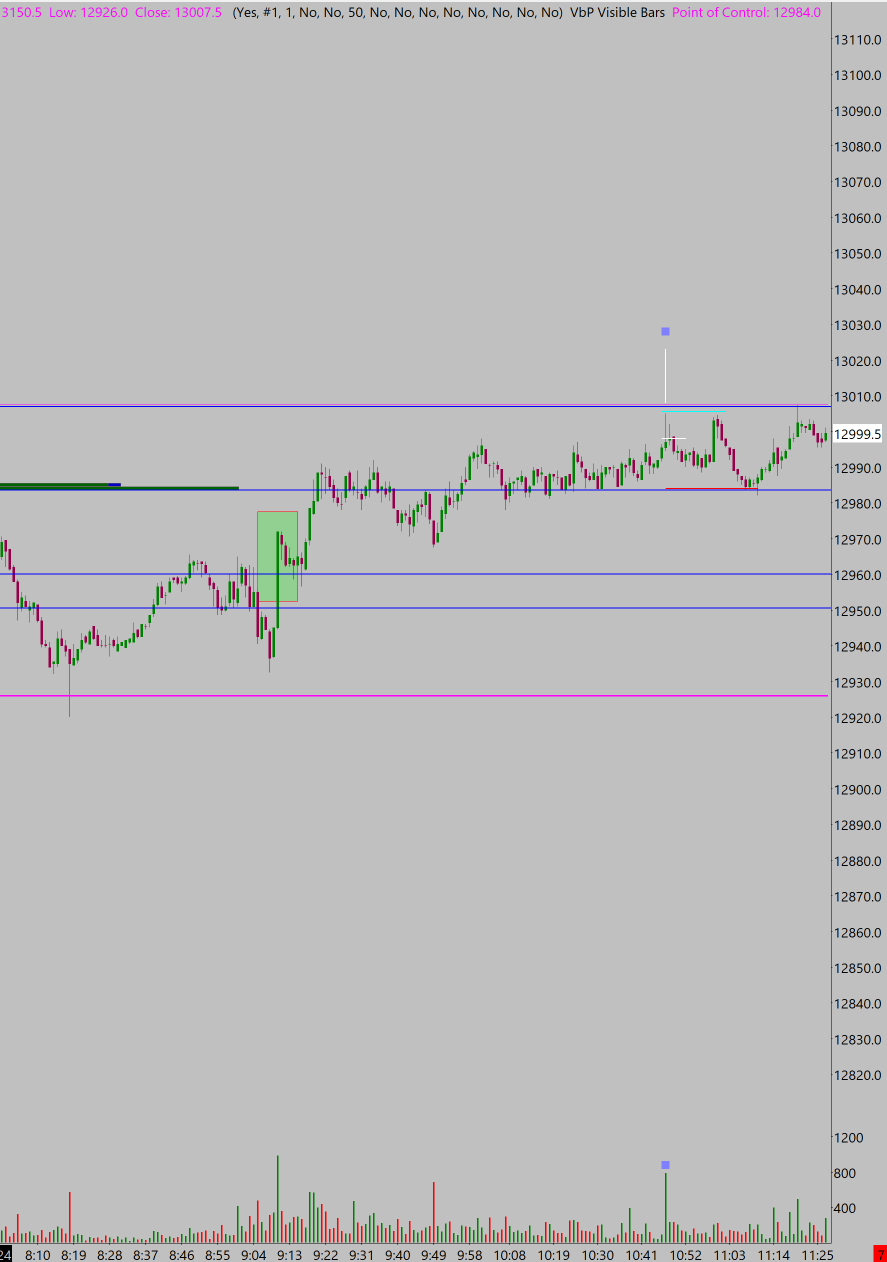Click the 12980.0 price scale label
Screen dimensions: 887x1262
click(x=858, y=504)
